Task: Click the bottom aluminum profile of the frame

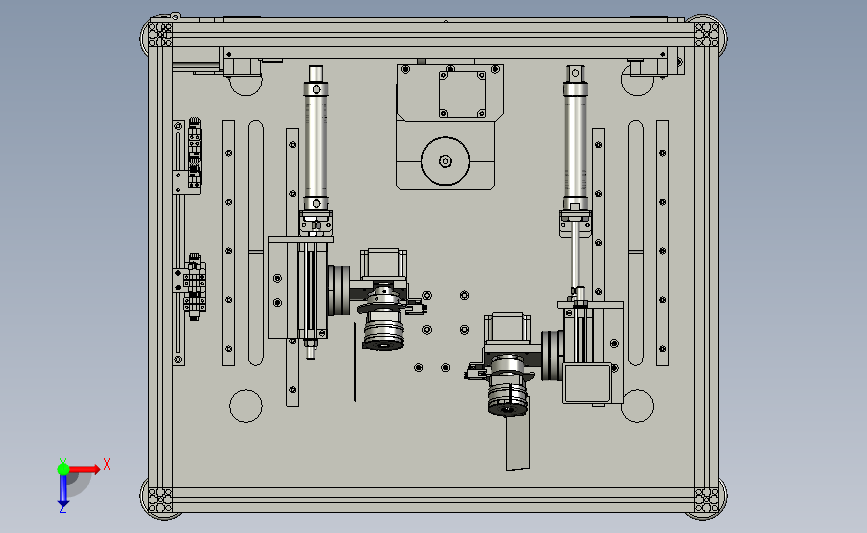Action: pos(434,500)
